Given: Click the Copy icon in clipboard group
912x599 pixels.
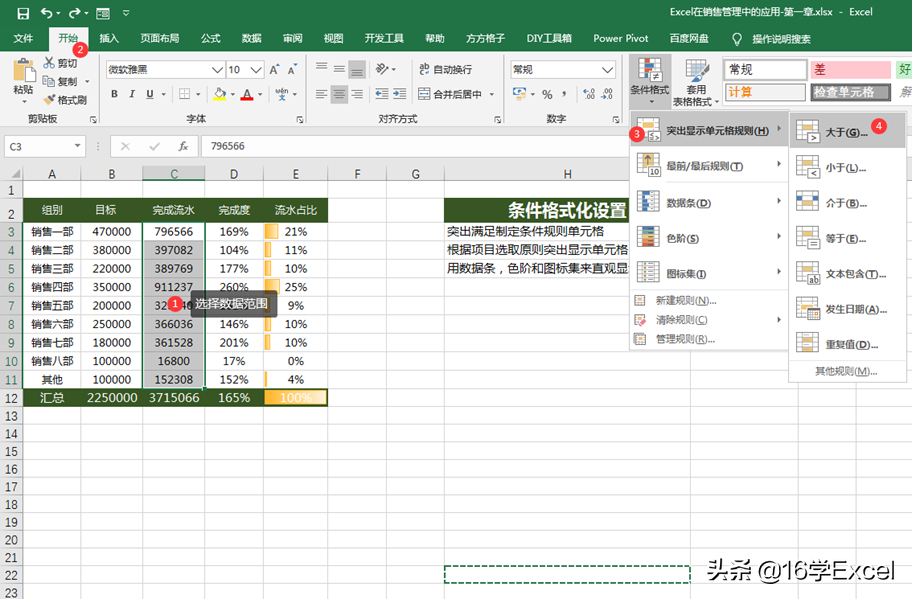Looking at the screenshot, I should [49, 81].
